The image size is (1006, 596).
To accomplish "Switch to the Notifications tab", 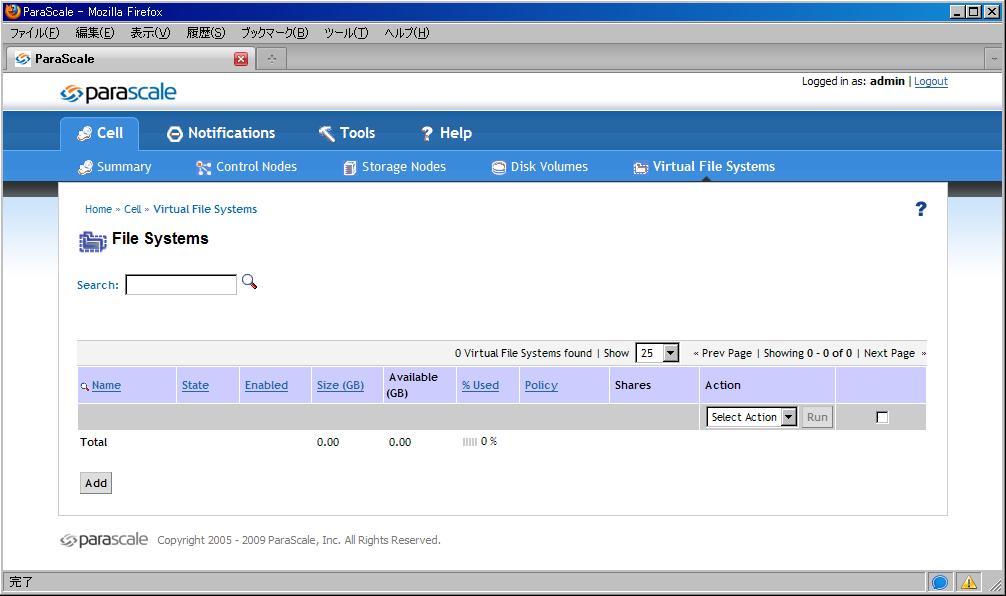I will pos(220,133).
